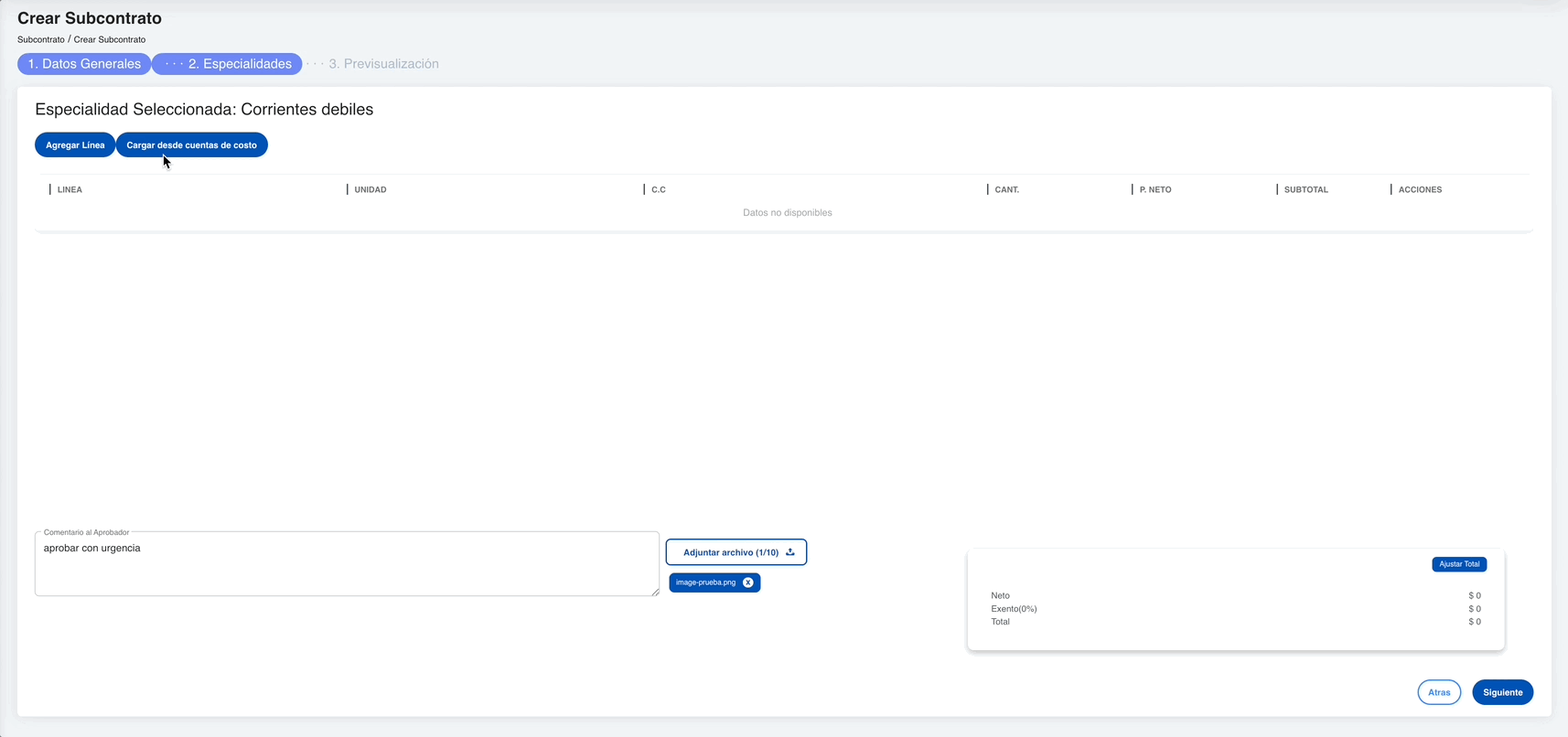The width and height of the screenshot is (1568, 737).
Task: Go to step 1. Datos Generales
Action: click(84, 64)
